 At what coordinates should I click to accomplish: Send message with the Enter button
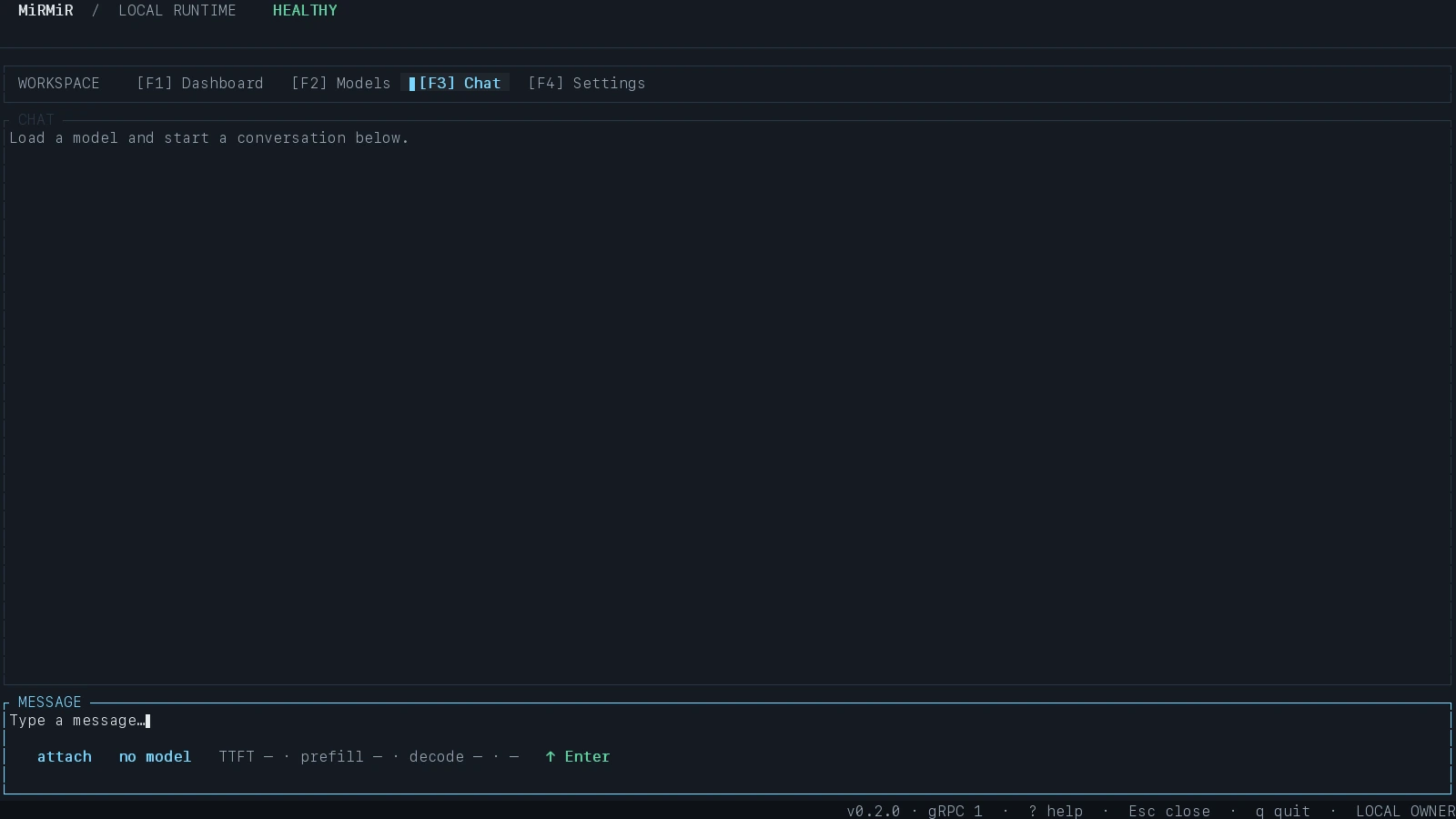tap(577, 756)
